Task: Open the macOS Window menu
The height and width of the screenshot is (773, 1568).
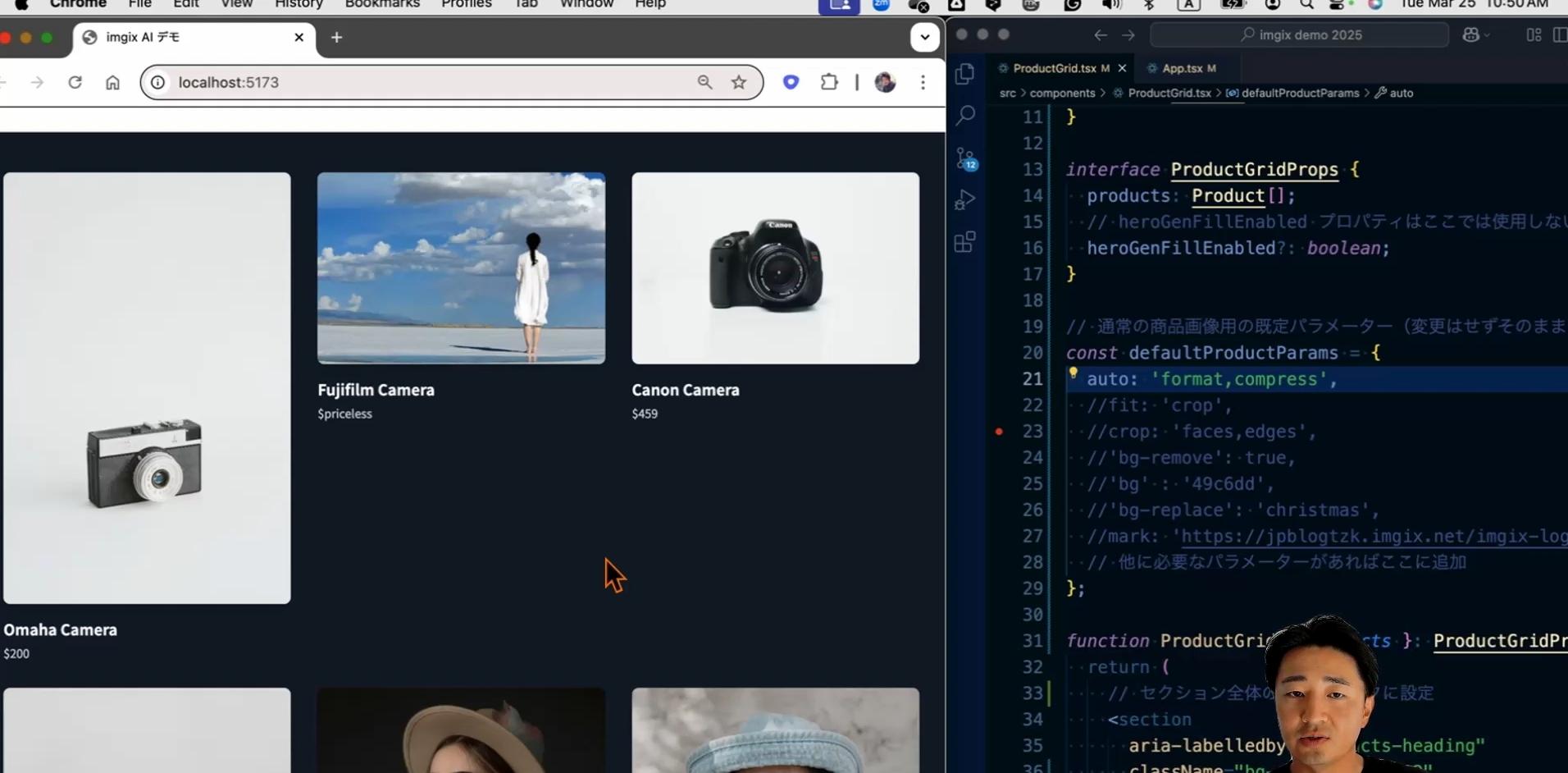Action: point(586,4)
